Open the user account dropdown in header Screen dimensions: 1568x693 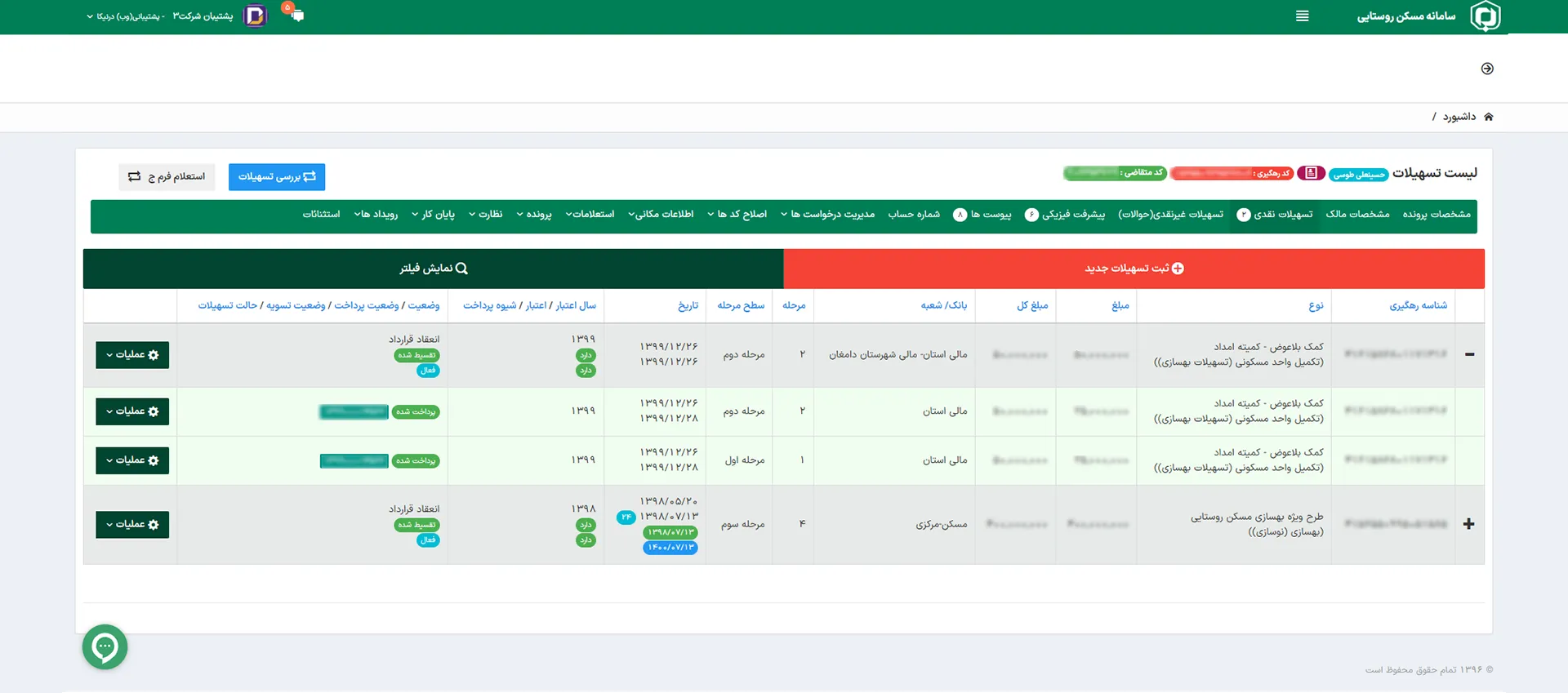tap(159, 16)
